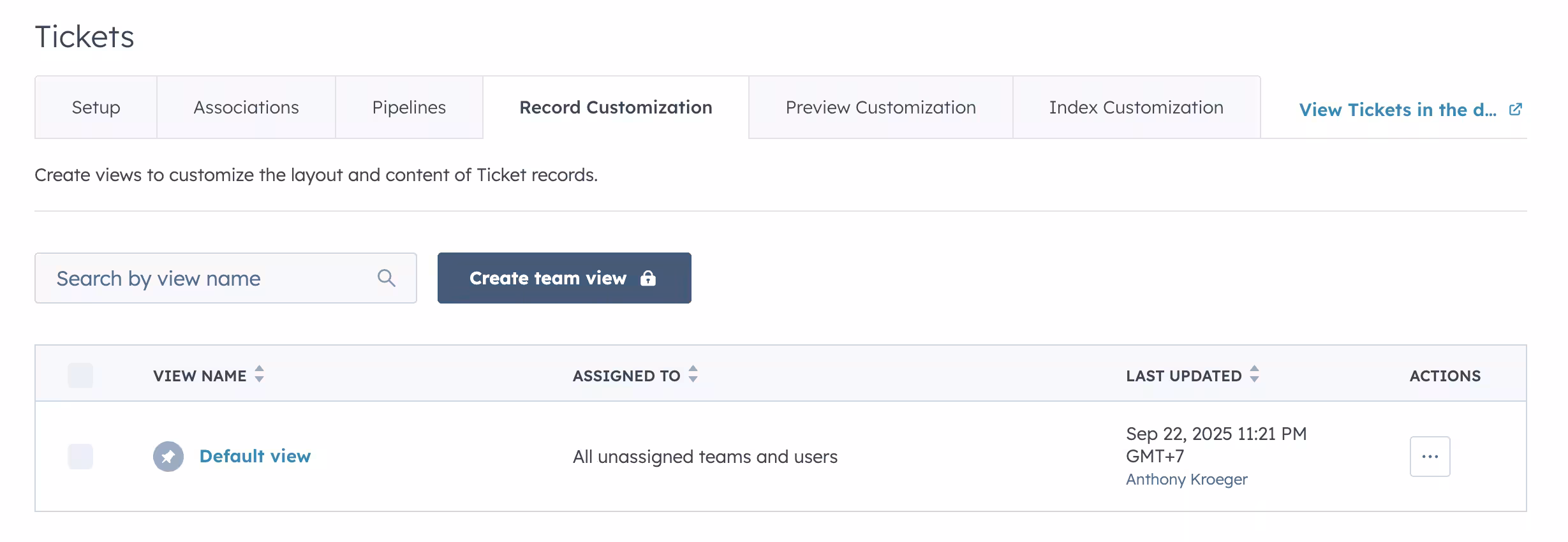Open the Default view link
Viewport: 1568px width, 542px height.
click(x=255, y=457)
